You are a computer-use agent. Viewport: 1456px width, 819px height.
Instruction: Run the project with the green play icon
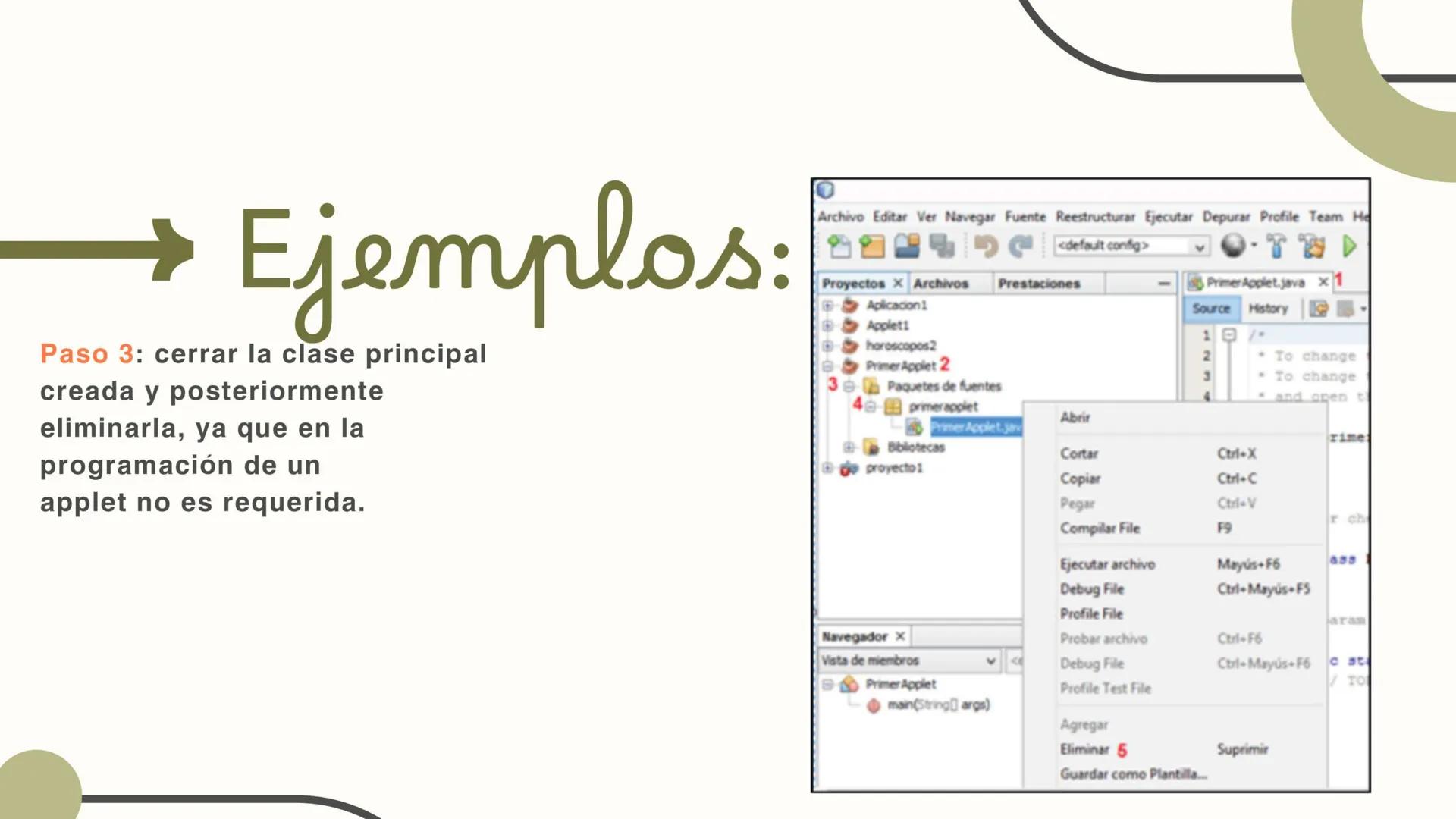click(x=1350, y=246)
